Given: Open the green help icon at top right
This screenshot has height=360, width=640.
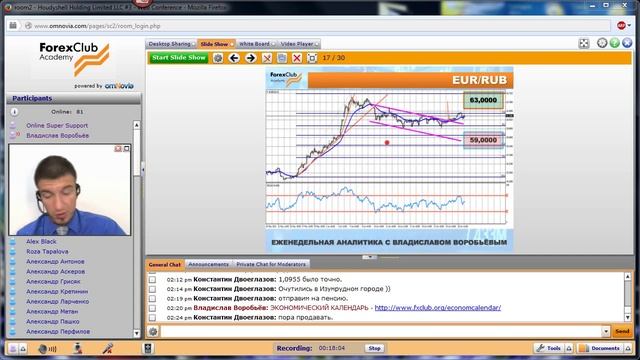Looking at the screenshot, I should (x=615, y=43).
